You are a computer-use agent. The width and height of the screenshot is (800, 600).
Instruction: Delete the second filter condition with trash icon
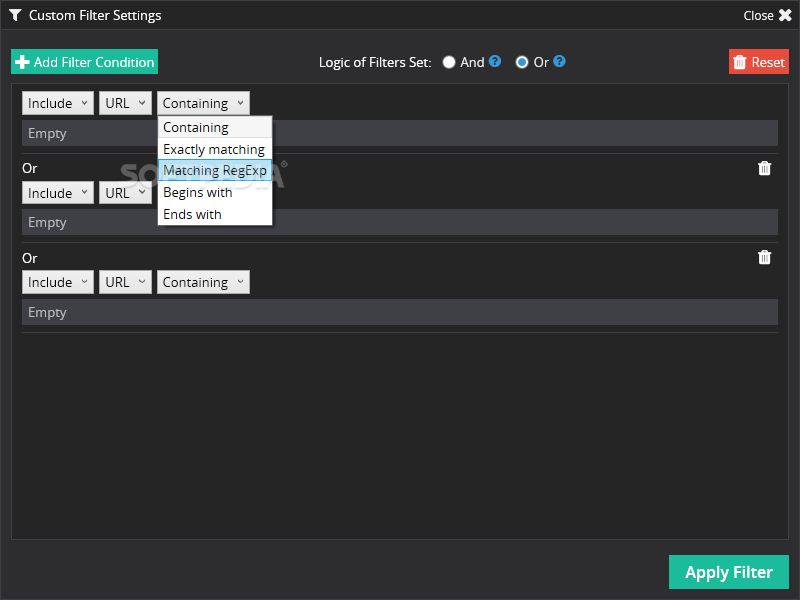[764, 168]
